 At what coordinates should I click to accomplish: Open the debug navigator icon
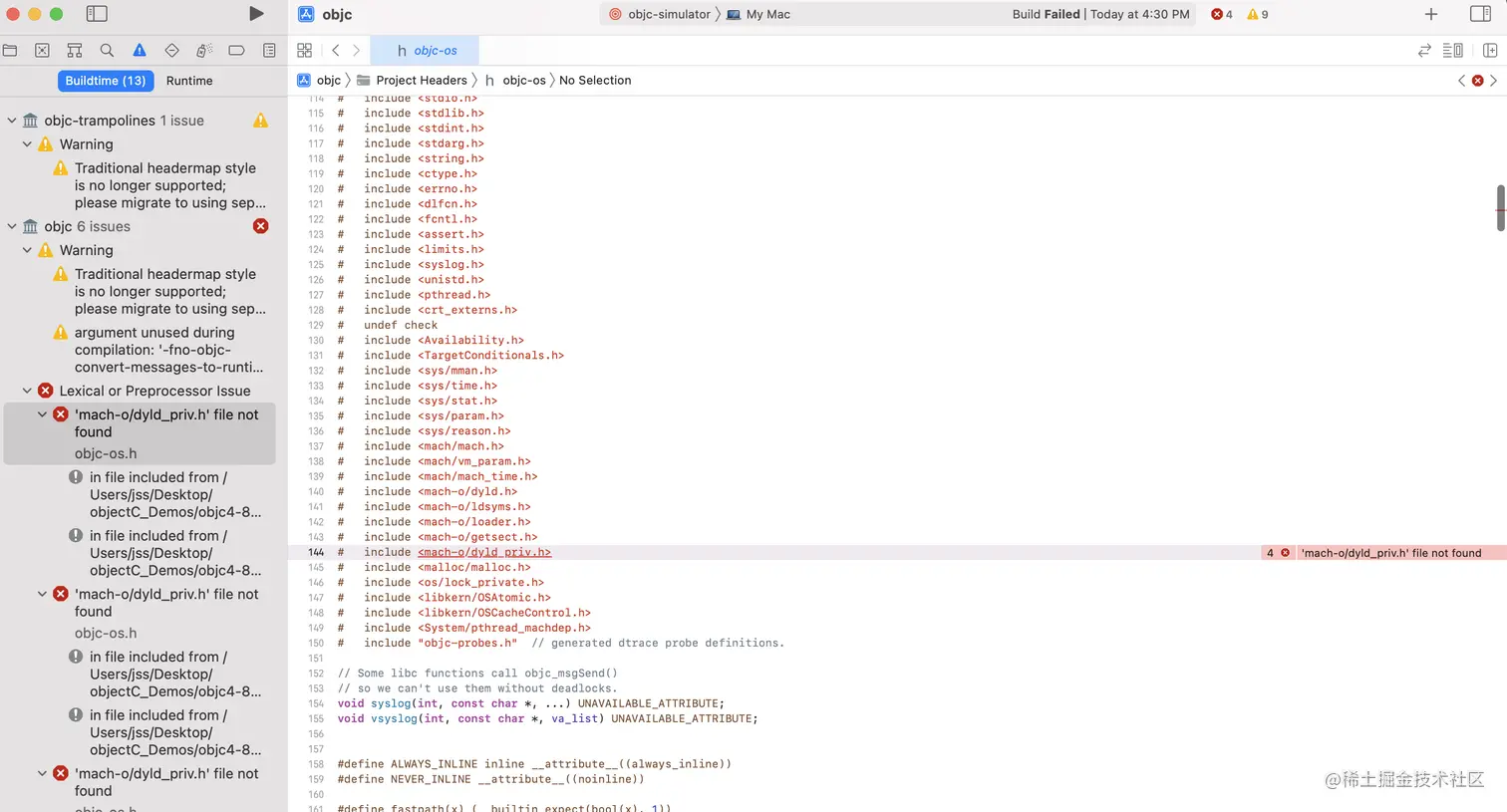tap(204, 50)
